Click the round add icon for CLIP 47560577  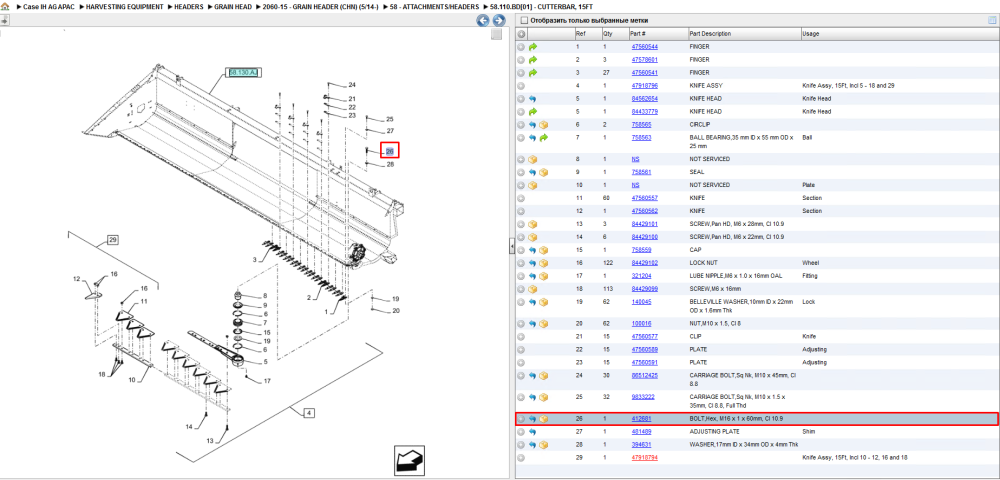pos(521,336)
